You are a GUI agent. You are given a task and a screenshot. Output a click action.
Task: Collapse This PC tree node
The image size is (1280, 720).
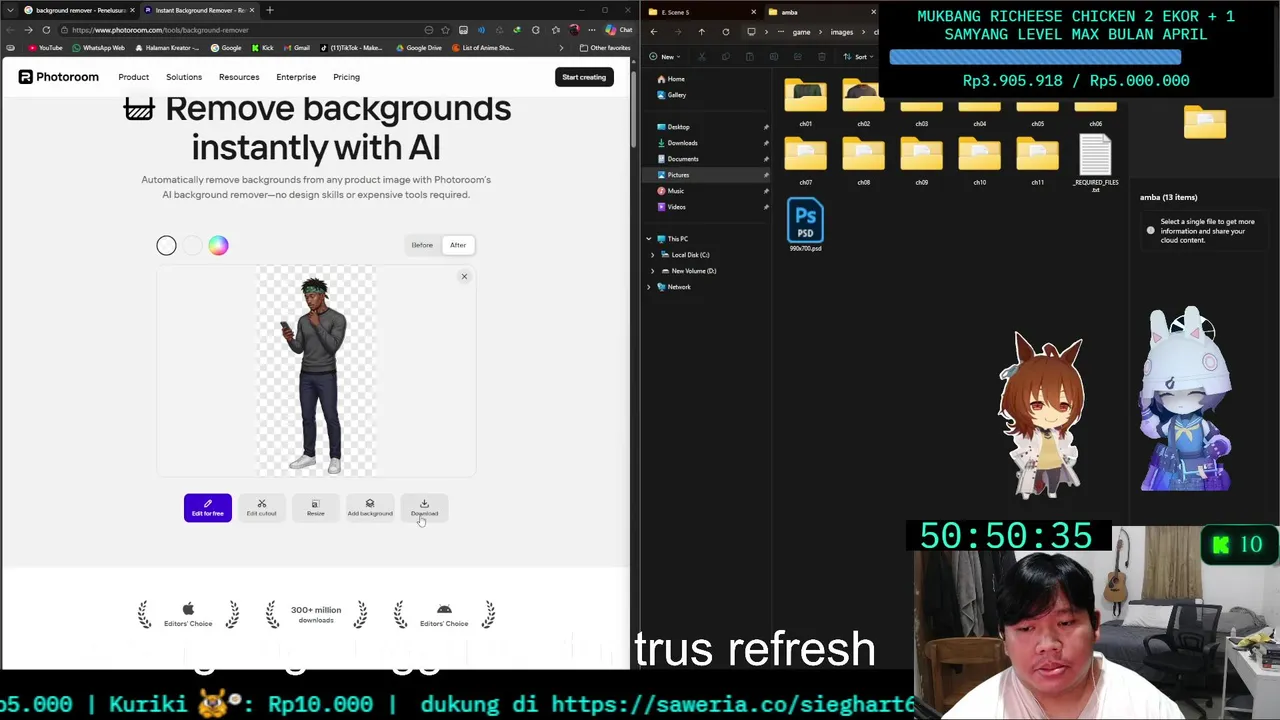click(648, 239)
